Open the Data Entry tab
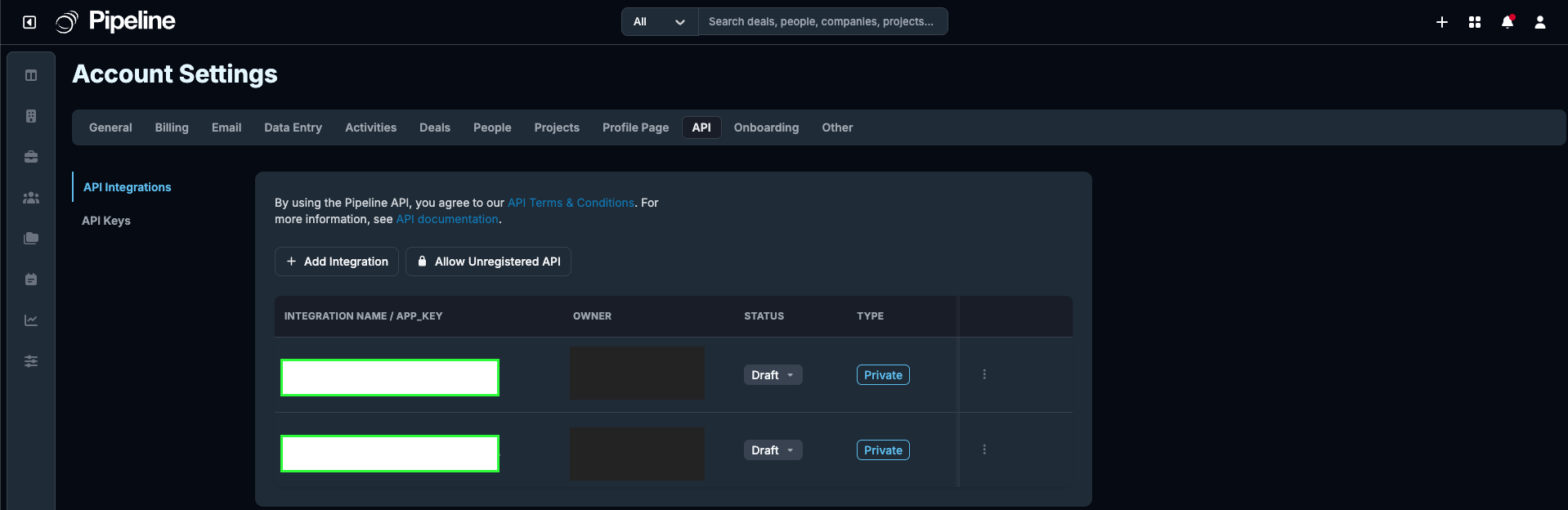1568x510 pixels. [x=293, y=127]
